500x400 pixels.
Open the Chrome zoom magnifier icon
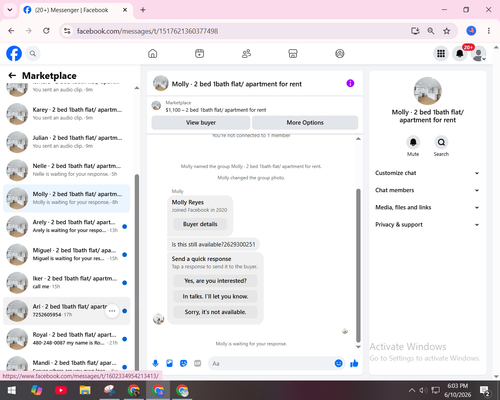pyautogui.click(x=431, y=31)
